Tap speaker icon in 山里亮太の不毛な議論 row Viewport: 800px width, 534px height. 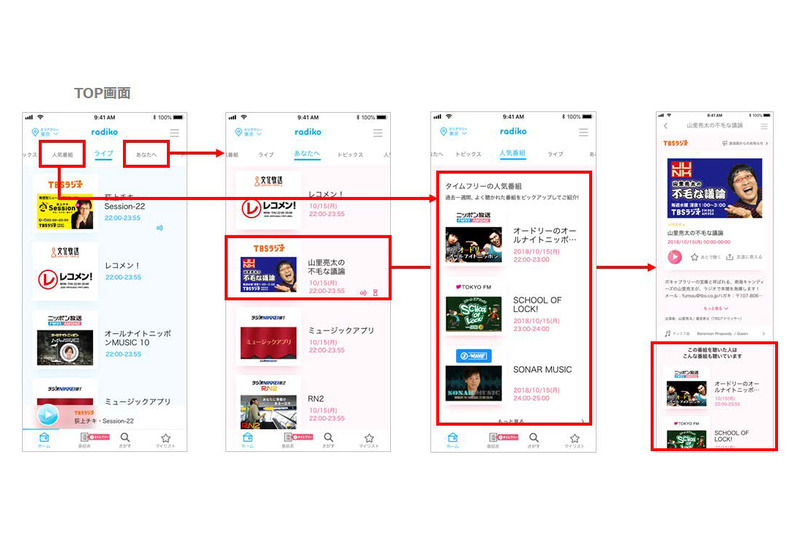(x=363, y=293)
